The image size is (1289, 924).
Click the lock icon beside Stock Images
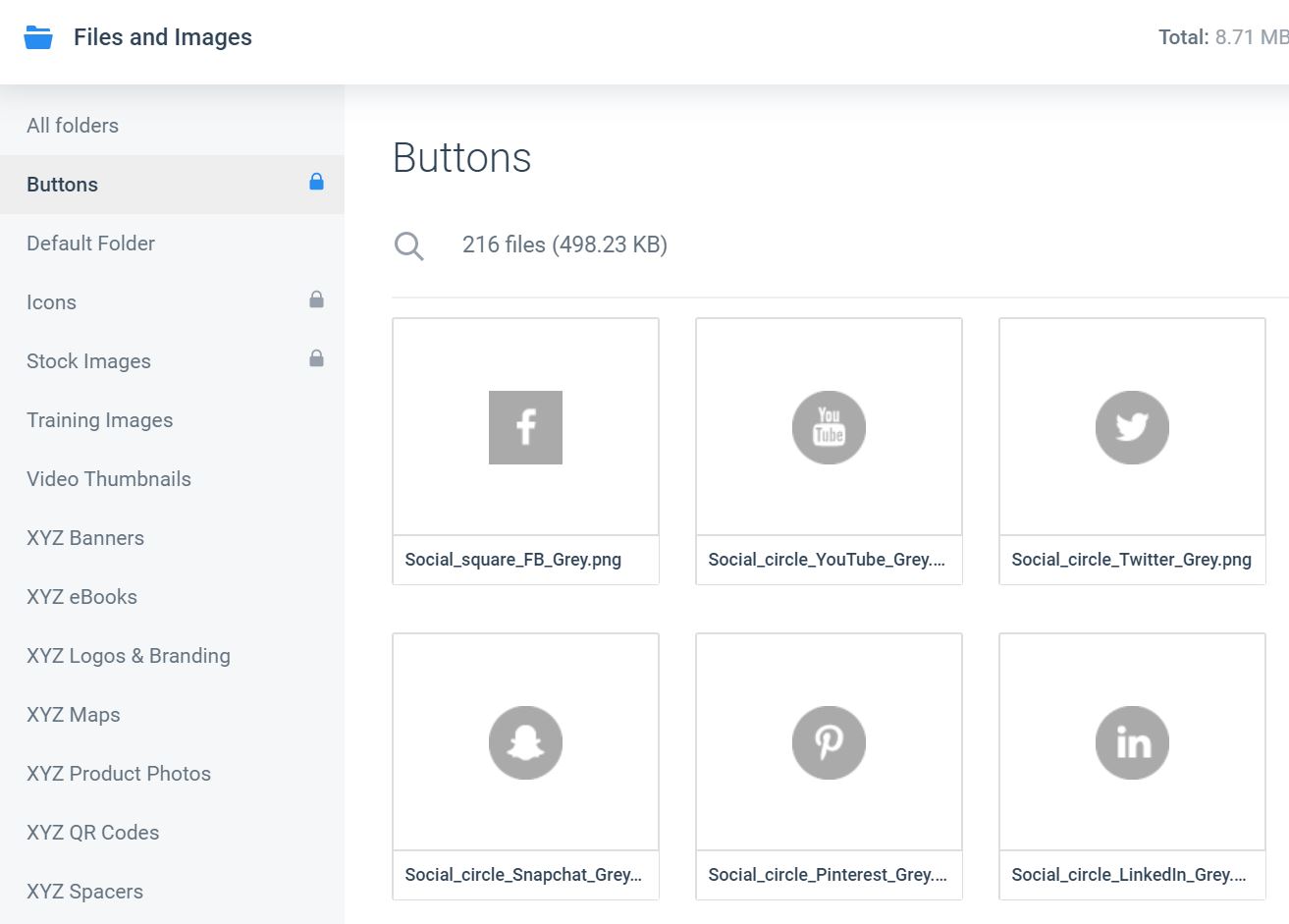point(316,358)
